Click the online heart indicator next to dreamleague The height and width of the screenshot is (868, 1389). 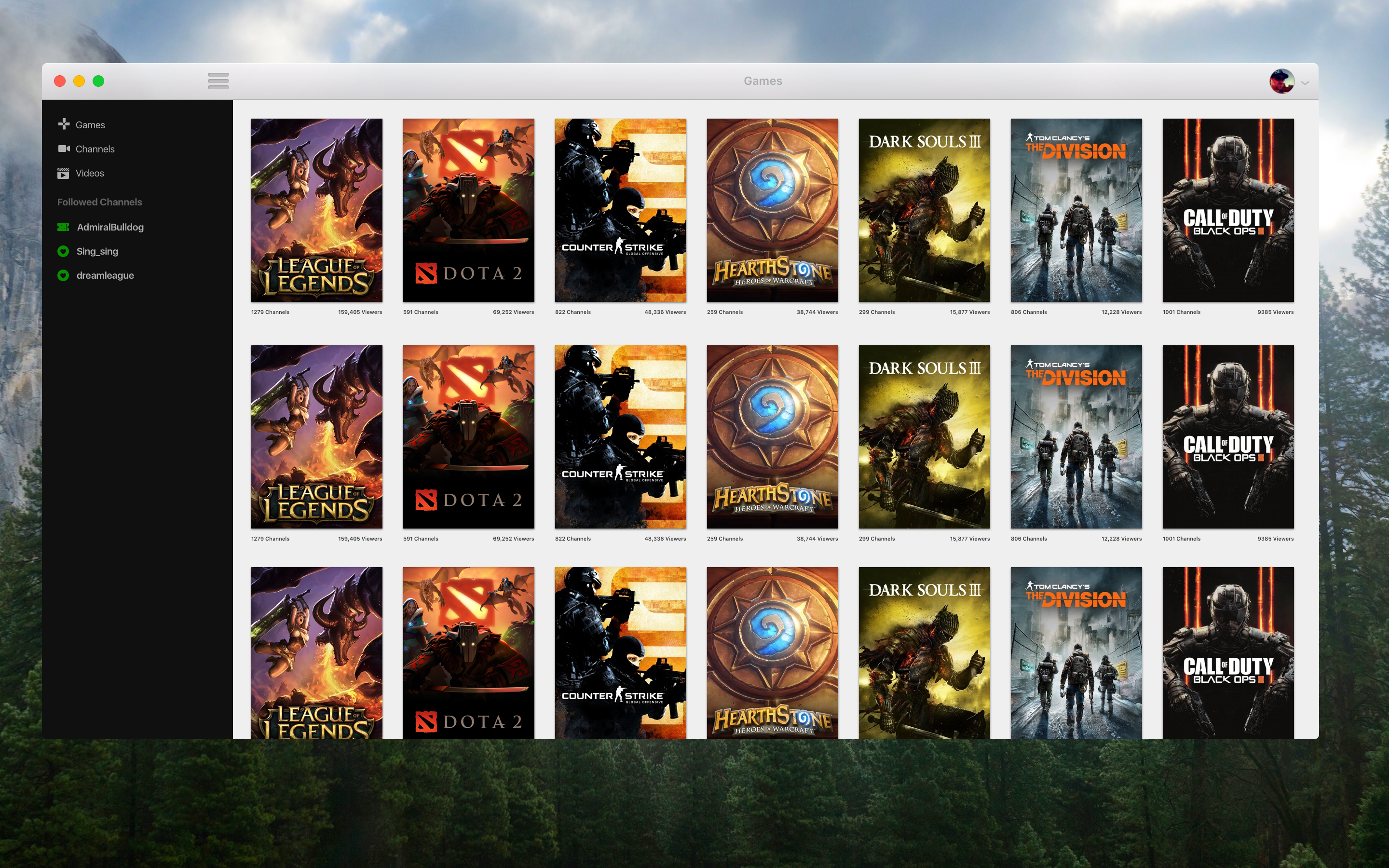point(63,275)
